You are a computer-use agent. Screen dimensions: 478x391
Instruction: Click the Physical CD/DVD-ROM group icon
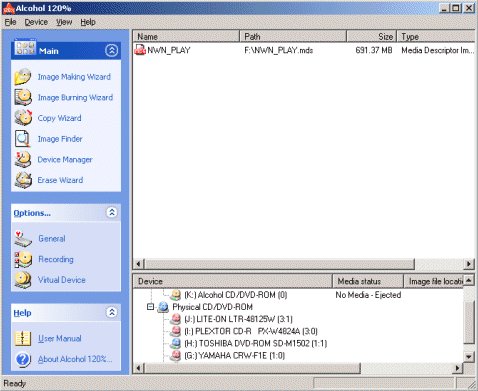[x=163, y=307]
